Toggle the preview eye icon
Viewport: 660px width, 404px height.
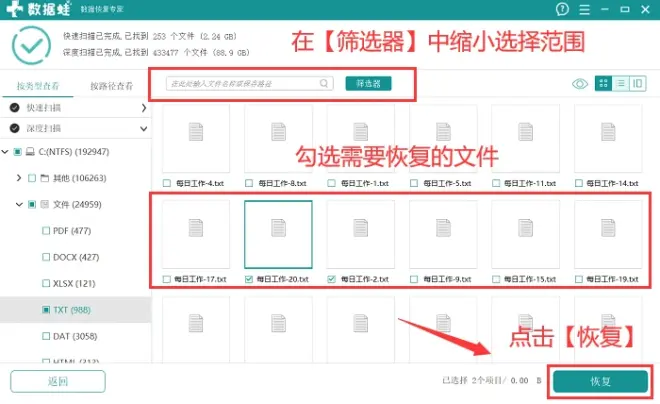tap(580, 84)
